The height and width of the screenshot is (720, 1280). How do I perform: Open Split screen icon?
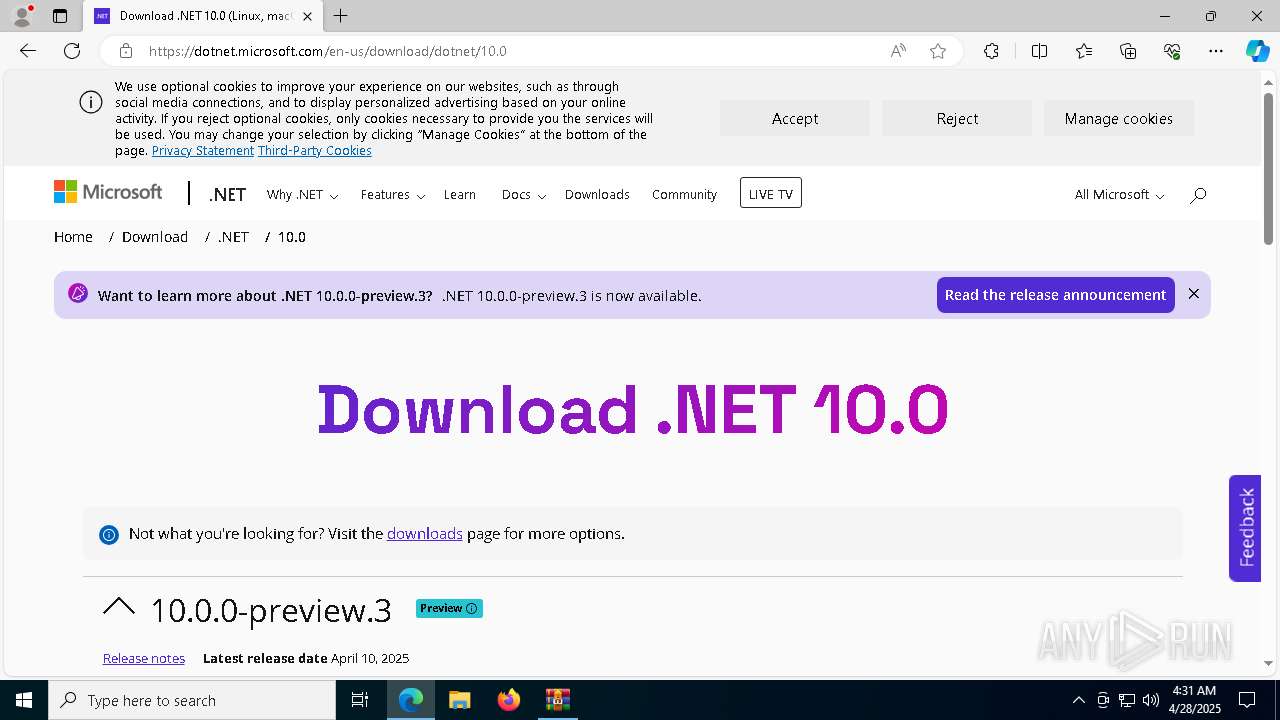[1039, 51]
